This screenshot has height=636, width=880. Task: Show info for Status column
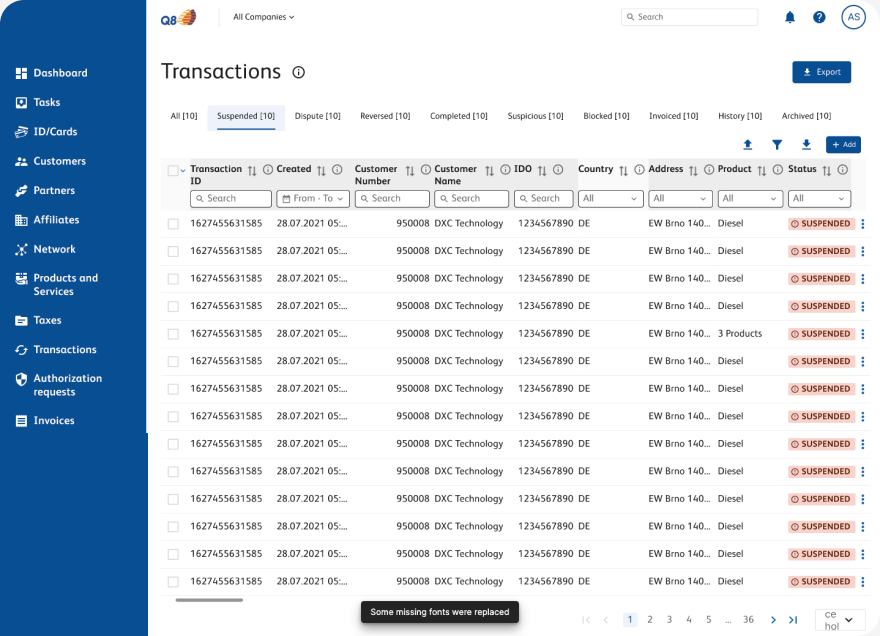pos(842,170)
